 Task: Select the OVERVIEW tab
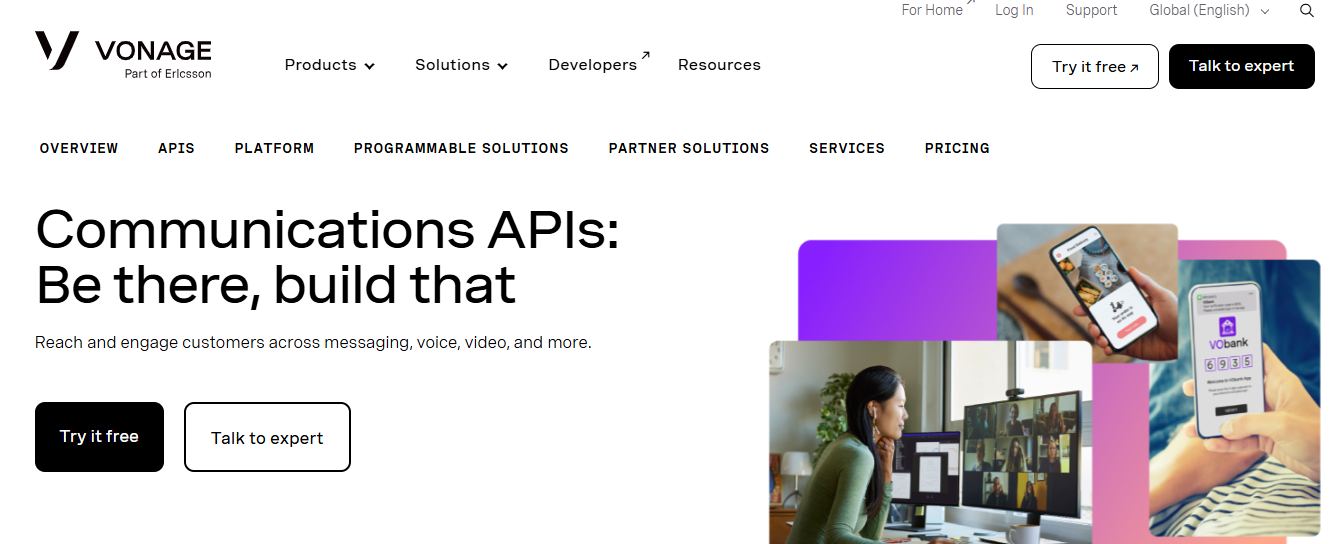(x=79, y=148)
